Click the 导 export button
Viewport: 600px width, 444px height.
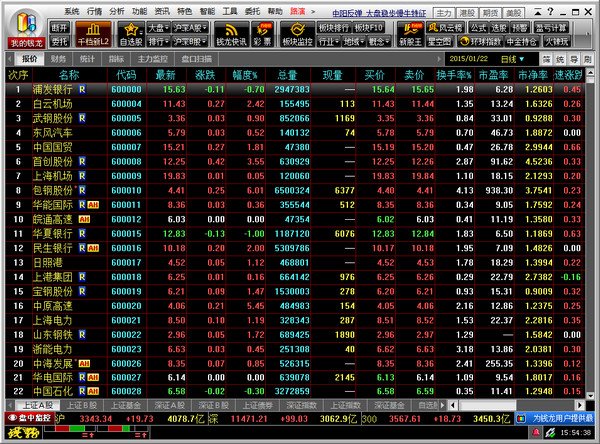click(574, 59)
